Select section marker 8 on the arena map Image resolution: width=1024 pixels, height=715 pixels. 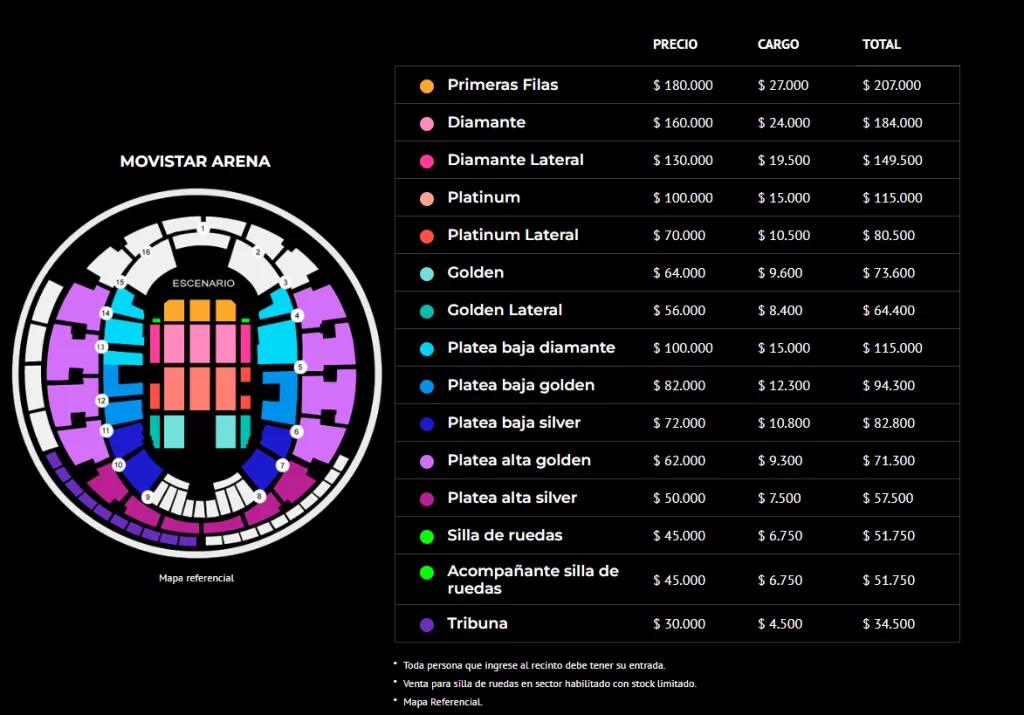pos(260,496)
